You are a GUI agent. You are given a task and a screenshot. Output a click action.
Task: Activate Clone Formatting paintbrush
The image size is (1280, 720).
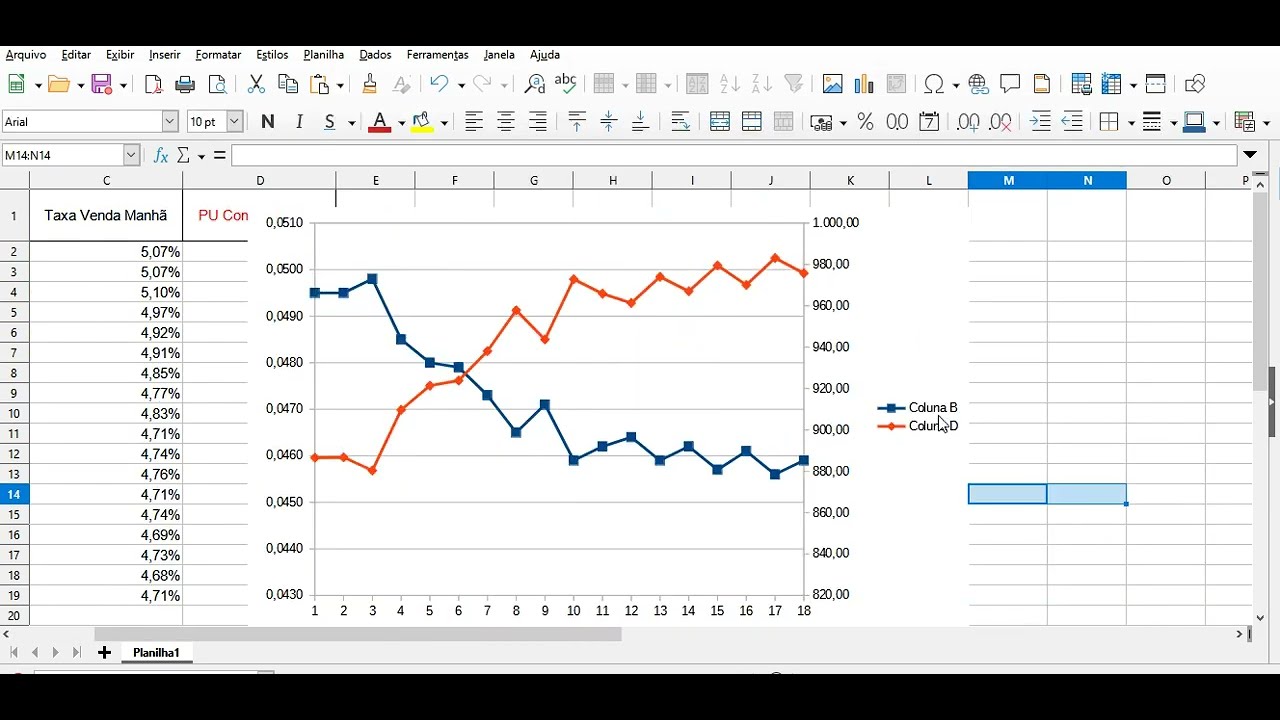pos(370,84)
